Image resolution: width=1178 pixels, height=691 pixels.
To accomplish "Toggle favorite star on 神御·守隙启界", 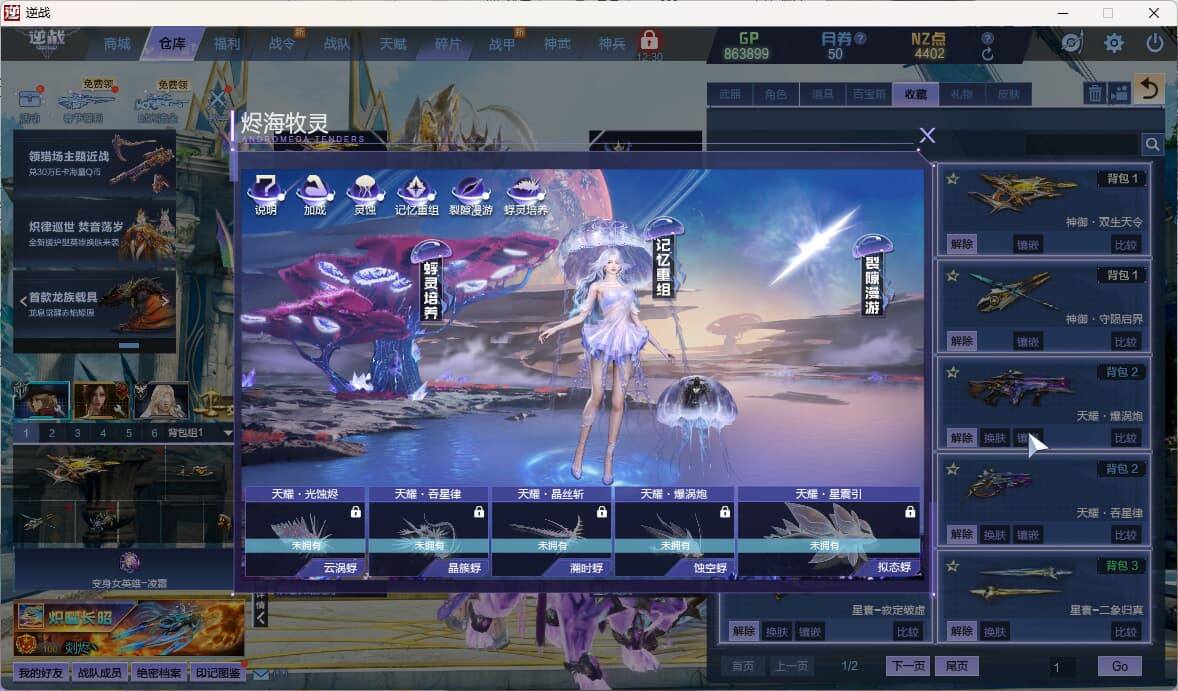I will point(953,276).
